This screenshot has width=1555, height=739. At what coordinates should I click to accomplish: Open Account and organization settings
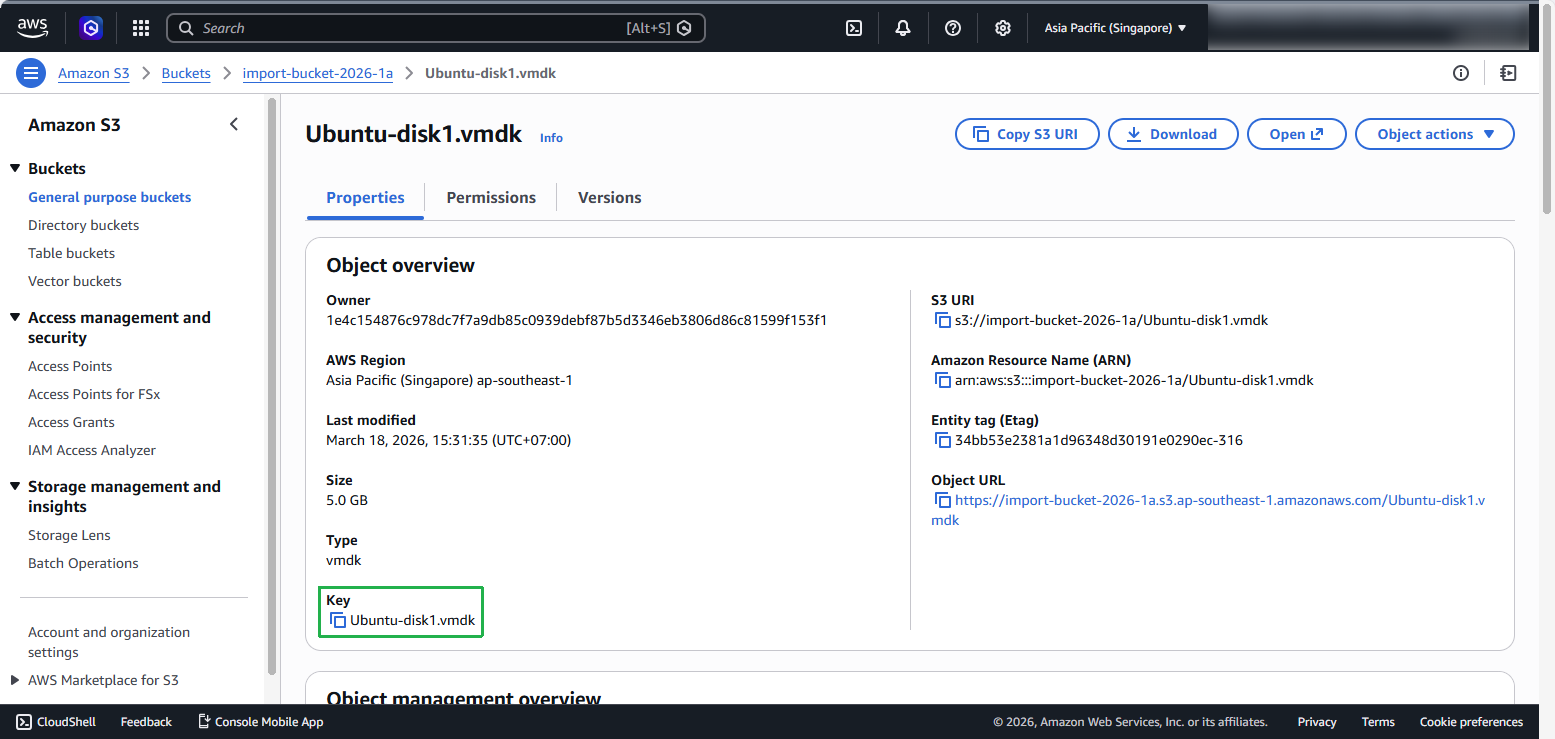(109, 642)
